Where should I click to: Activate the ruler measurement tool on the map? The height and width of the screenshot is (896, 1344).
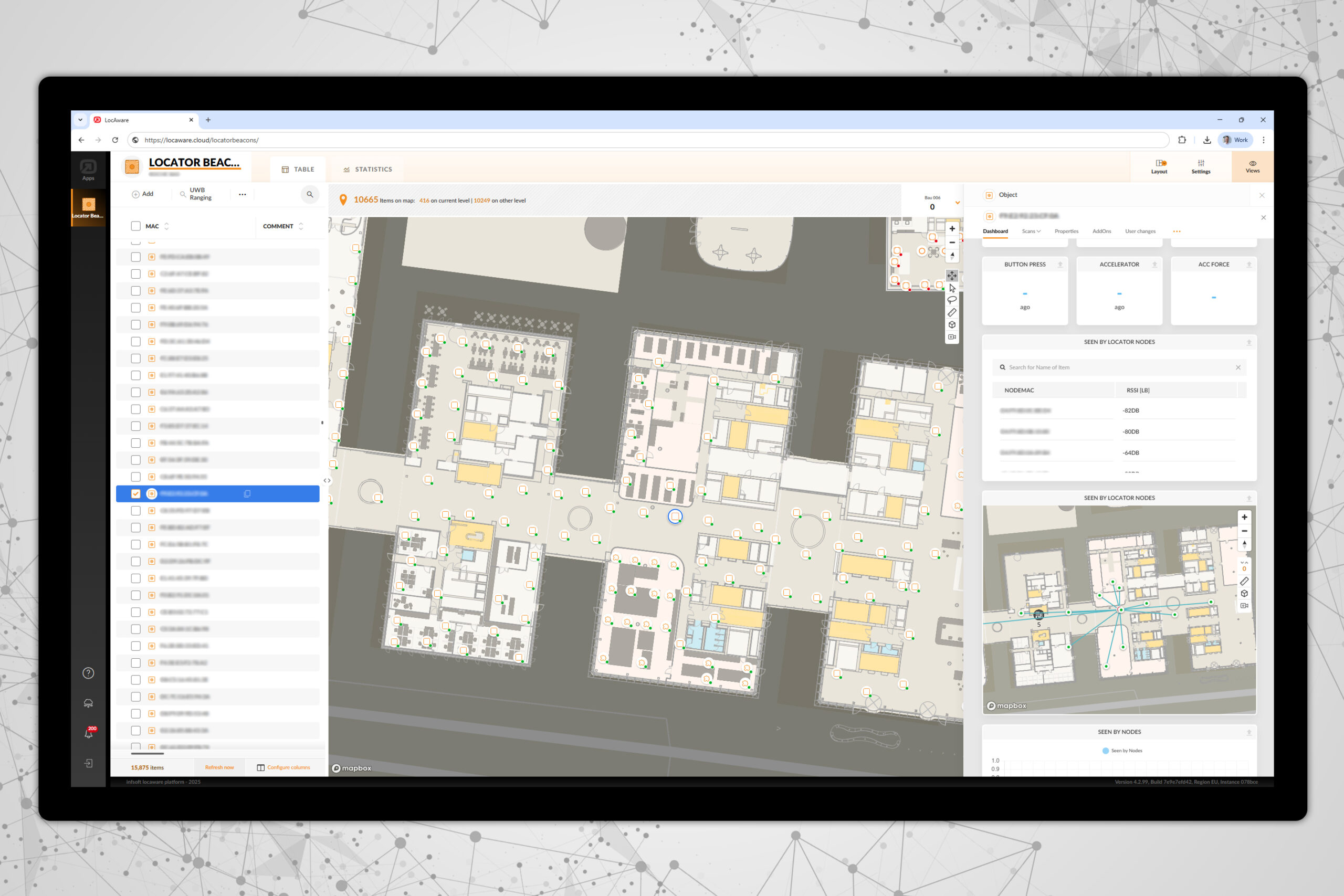(952, 312)
